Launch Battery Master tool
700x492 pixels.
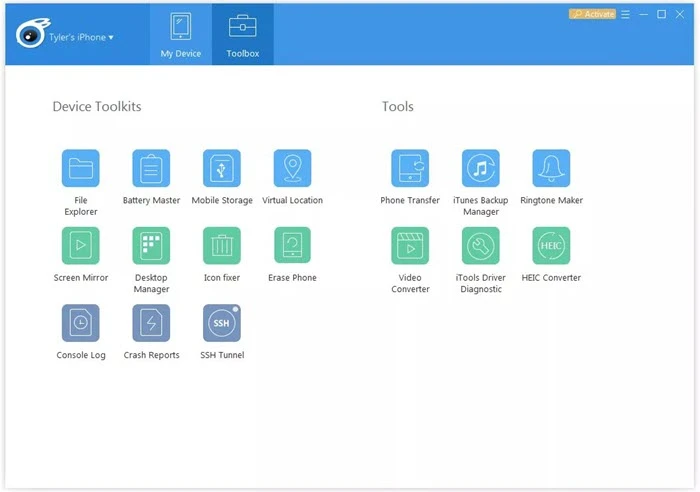151,168
